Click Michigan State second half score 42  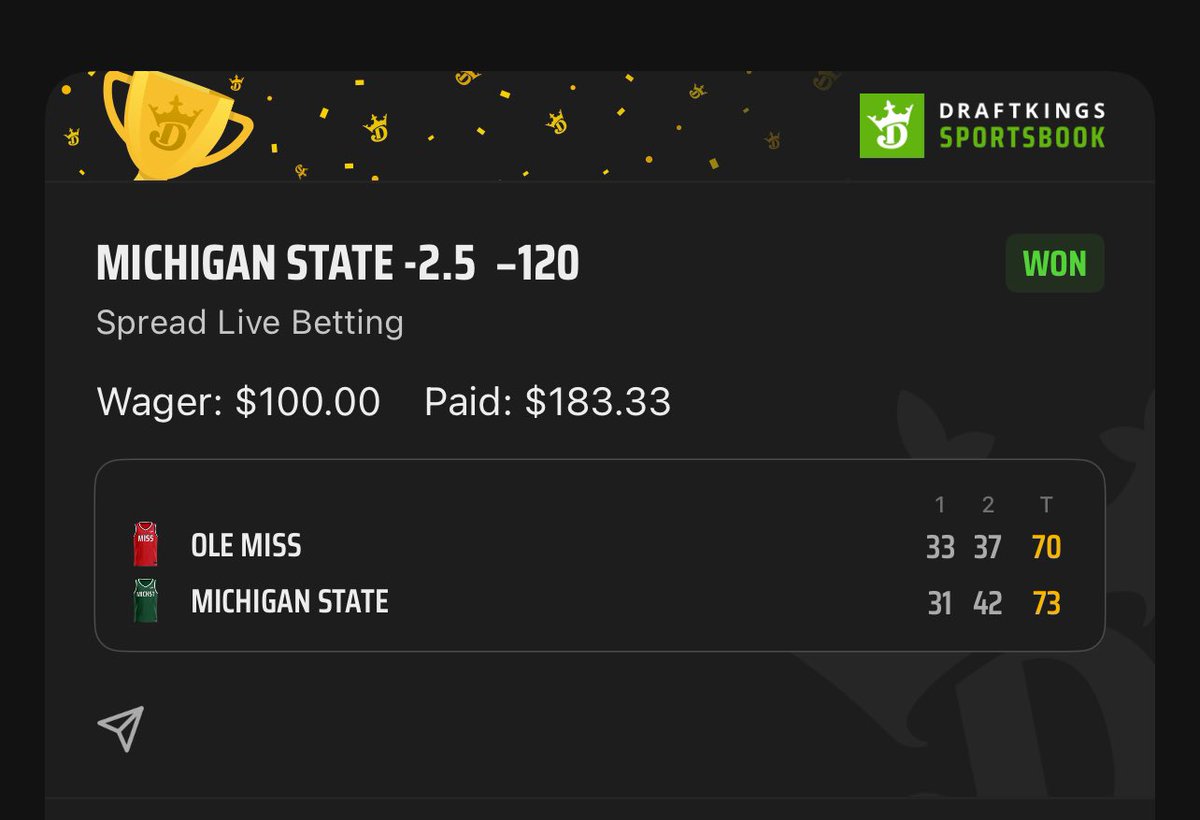(987, 603)
